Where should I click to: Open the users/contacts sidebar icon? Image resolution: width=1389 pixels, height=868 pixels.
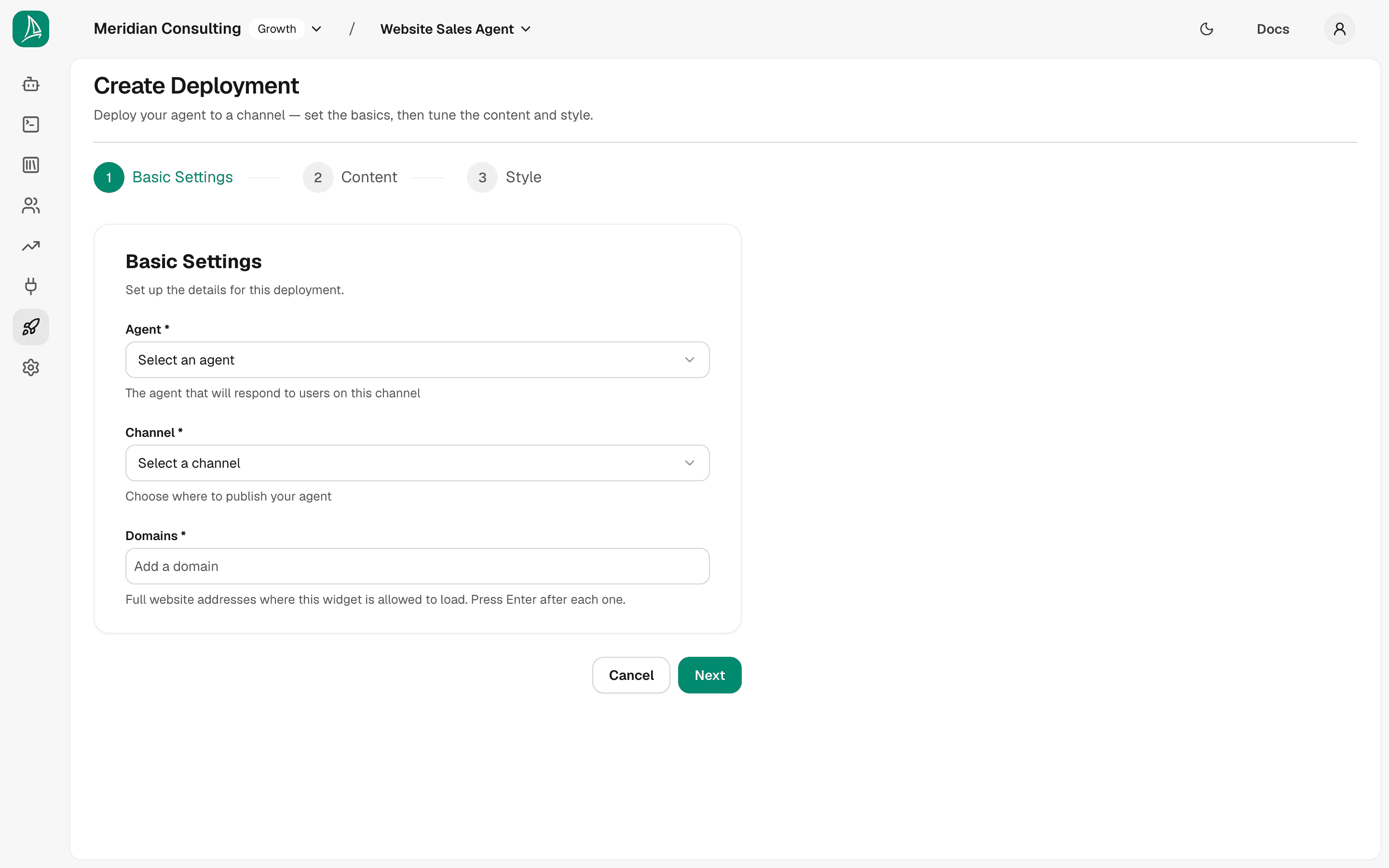pos(31,205)
